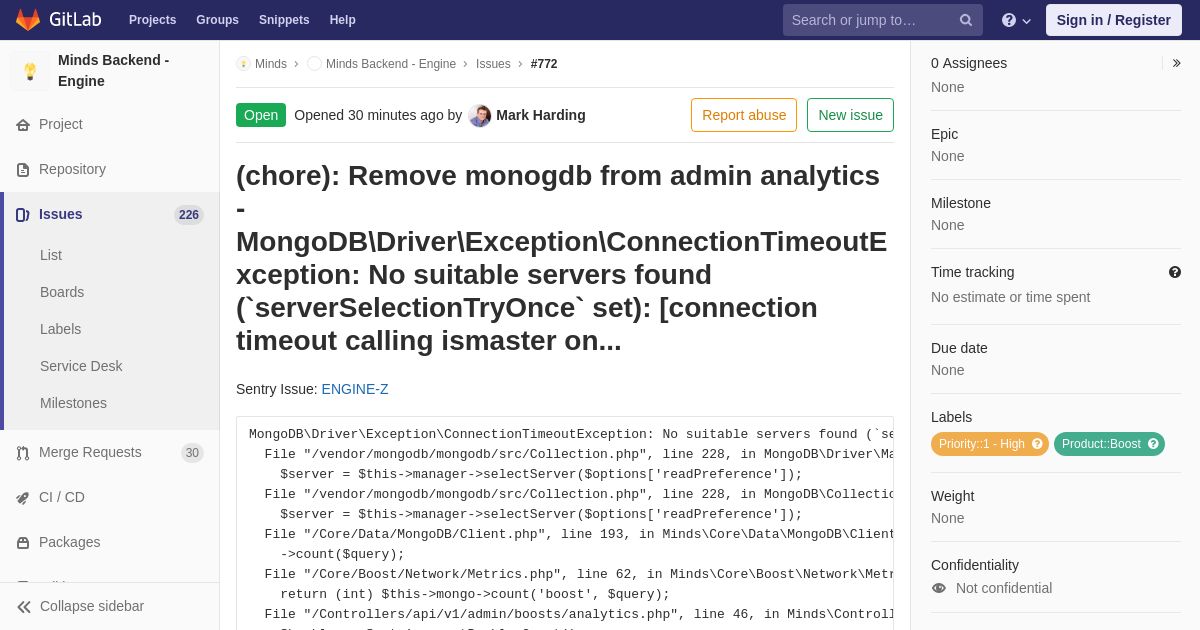Click help icon on Priority::1 - High label

pos(1037,444)
